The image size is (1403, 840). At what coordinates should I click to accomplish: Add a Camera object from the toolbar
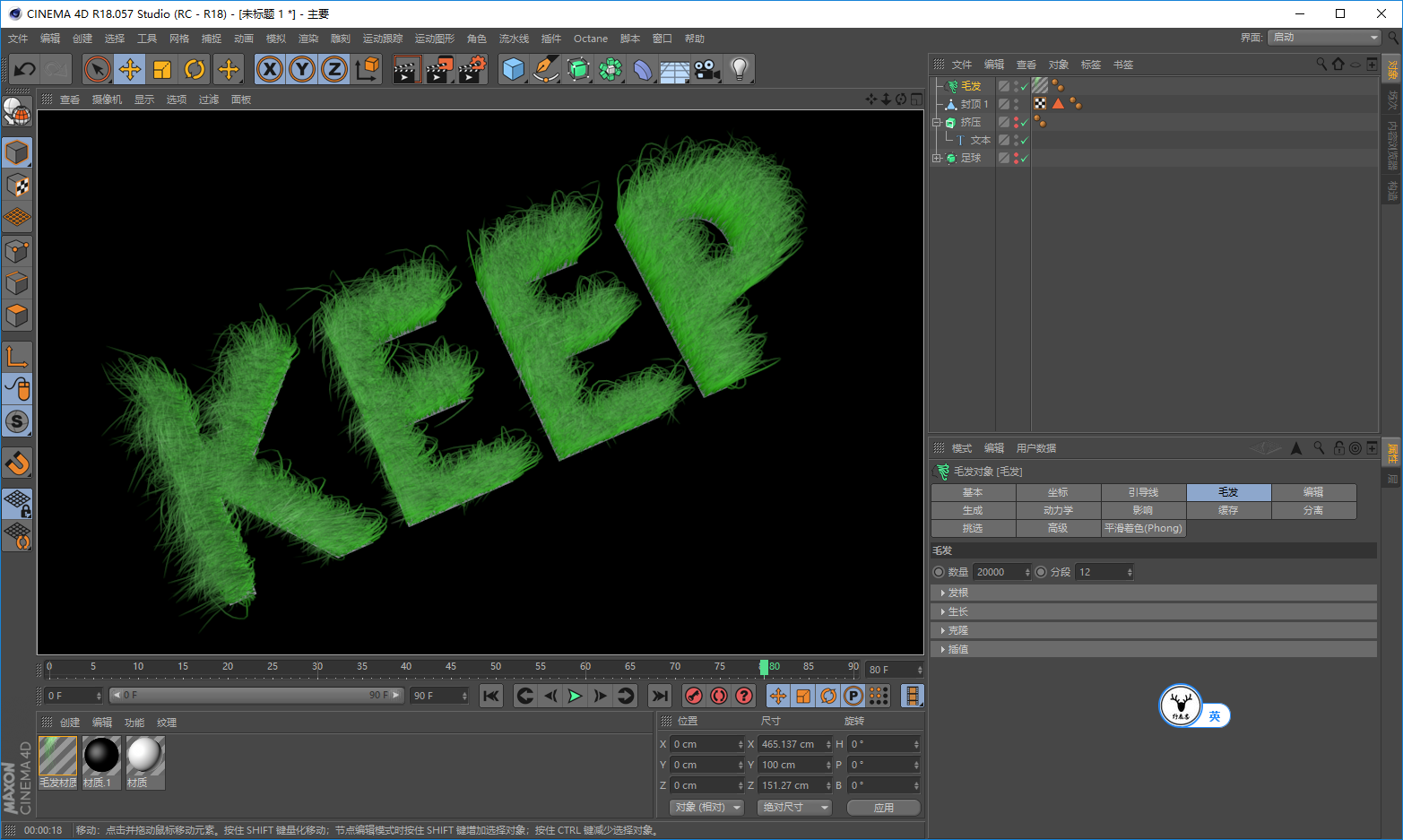pyautogui.click(x=707, y=69)
